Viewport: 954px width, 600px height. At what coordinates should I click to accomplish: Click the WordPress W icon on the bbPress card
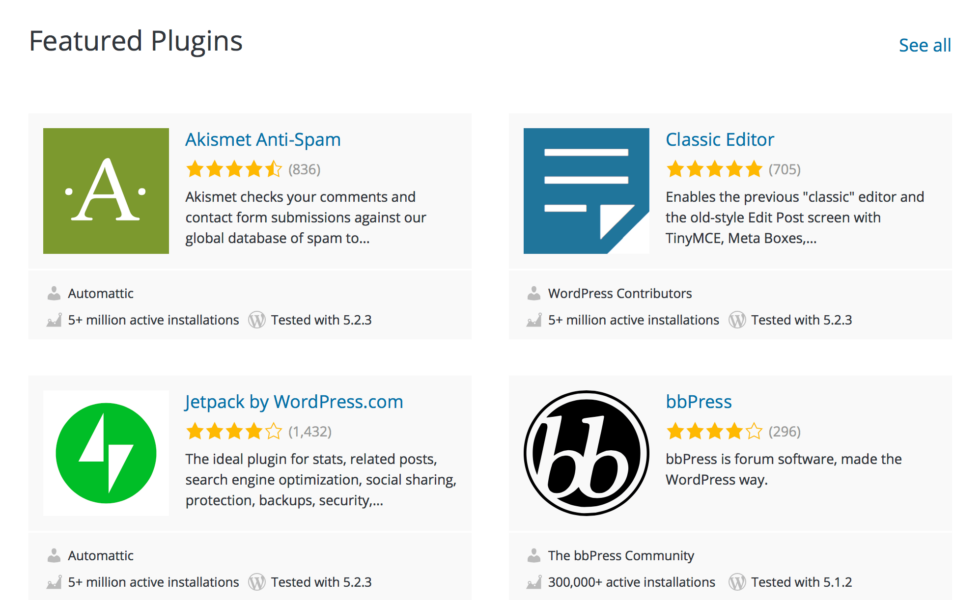click(737, 582)
